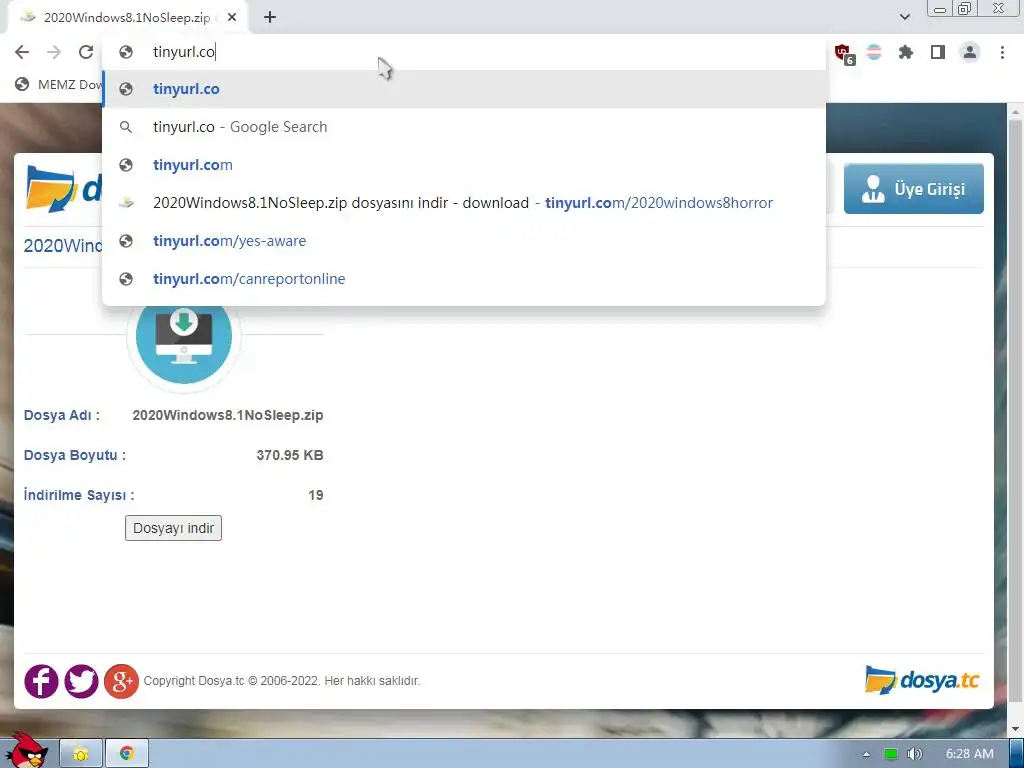Click the page scrollbar down arrow
1024x768 pixels.
[1016, 728]
